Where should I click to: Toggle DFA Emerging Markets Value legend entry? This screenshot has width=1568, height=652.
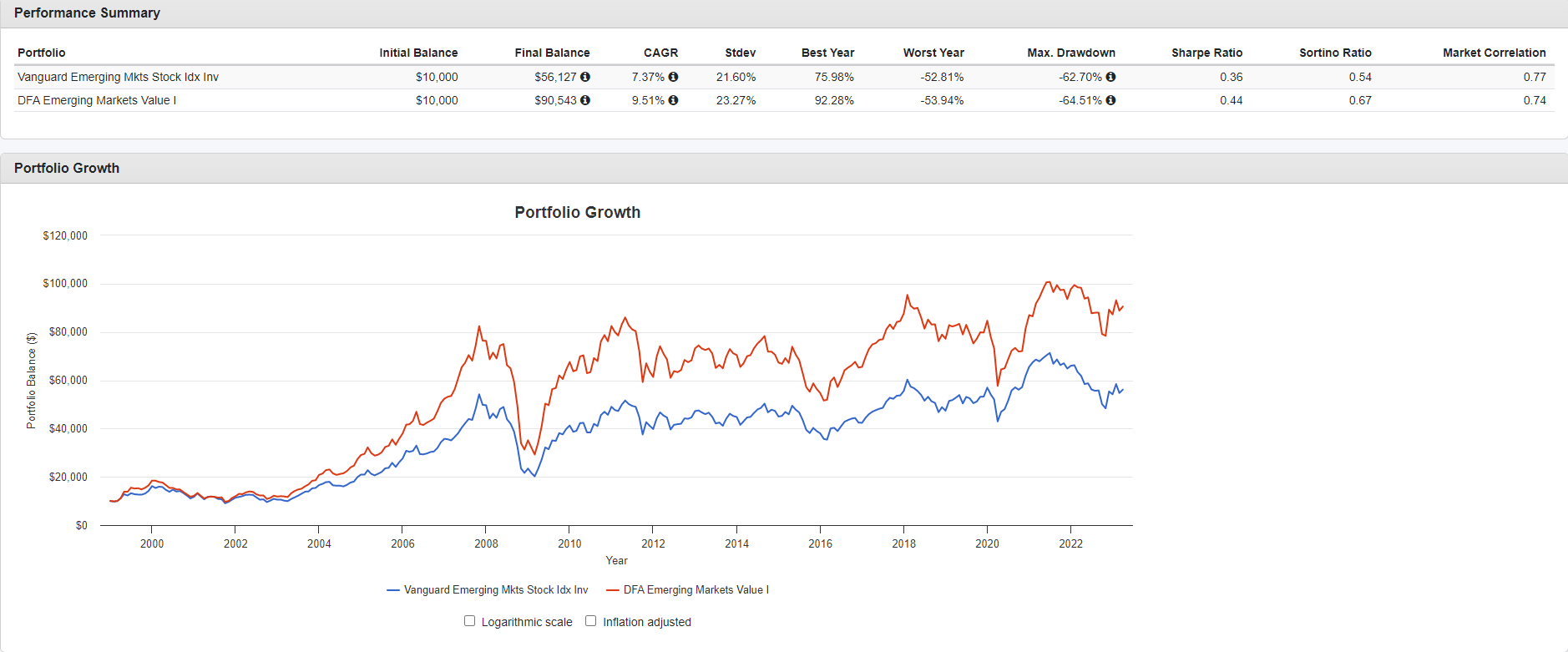(688, 590)
